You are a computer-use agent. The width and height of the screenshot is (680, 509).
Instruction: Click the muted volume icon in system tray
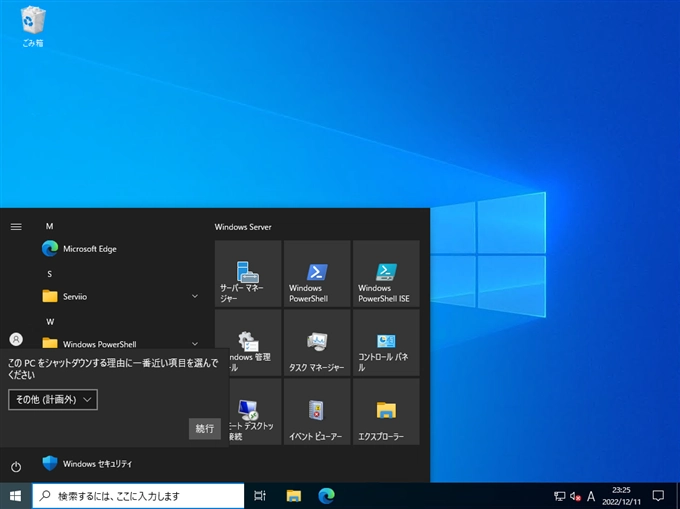(x=575, y=496)
